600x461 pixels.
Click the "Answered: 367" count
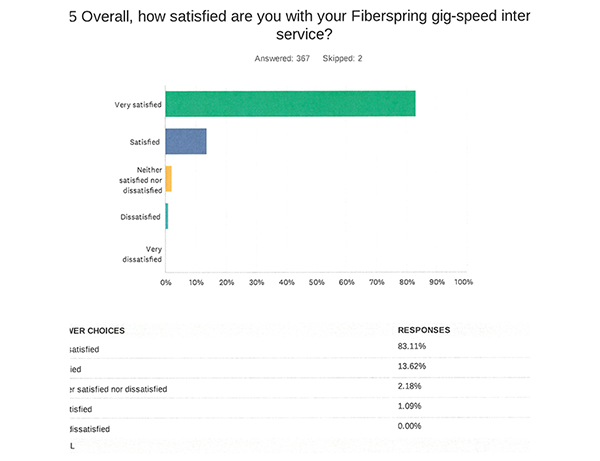pyautogui.click(x=283, y=58)
